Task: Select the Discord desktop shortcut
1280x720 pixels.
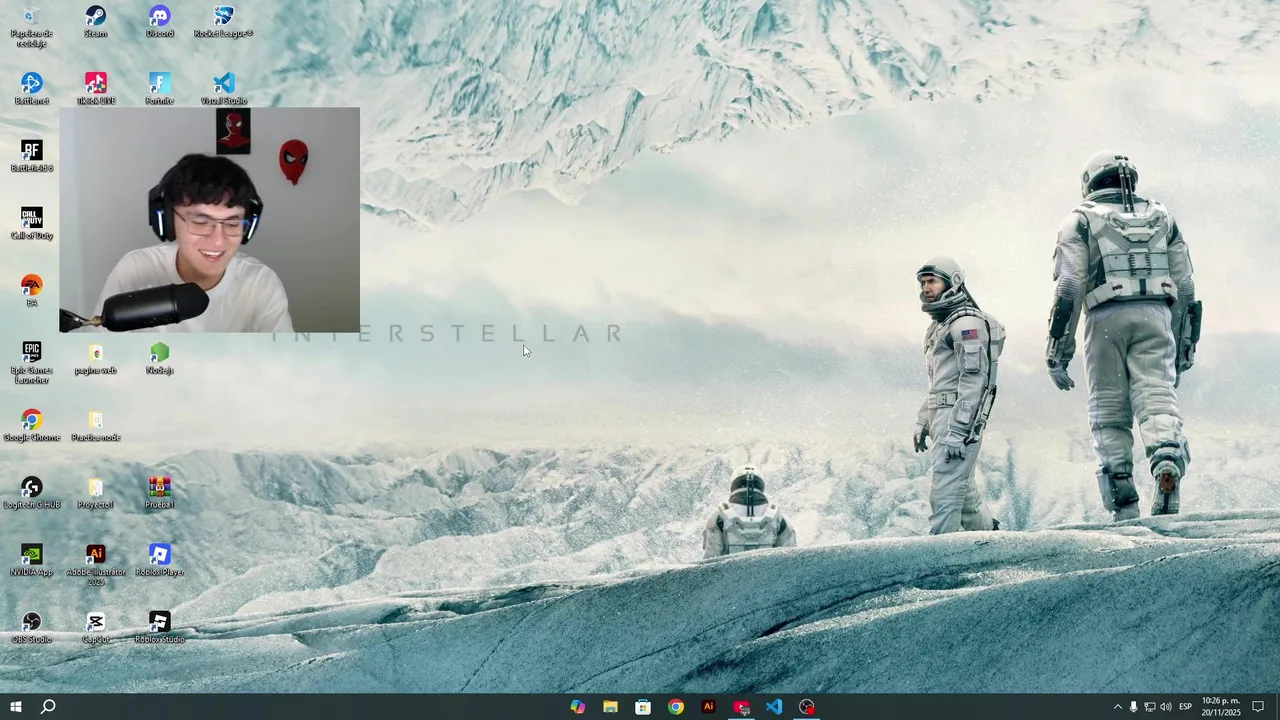Action: pyautogui.click(x=160, y=22)
